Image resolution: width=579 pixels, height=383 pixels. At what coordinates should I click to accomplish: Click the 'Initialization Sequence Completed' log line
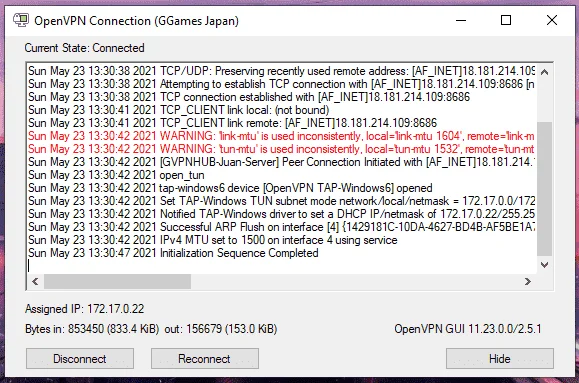173,253
